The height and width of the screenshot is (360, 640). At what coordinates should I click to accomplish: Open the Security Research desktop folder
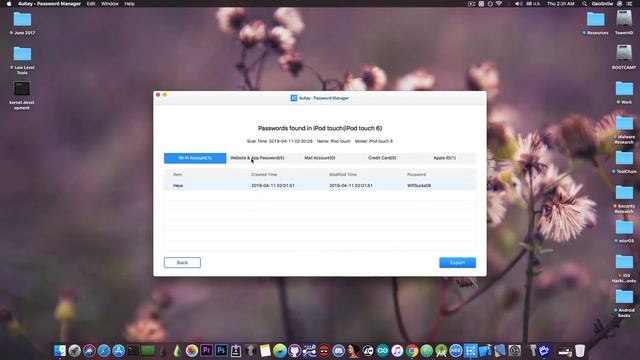point(624,193)
